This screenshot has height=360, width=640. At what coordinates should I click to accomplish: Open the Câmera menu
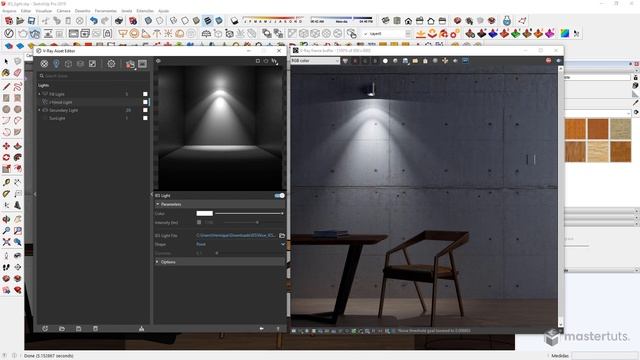tap(63, 11)
